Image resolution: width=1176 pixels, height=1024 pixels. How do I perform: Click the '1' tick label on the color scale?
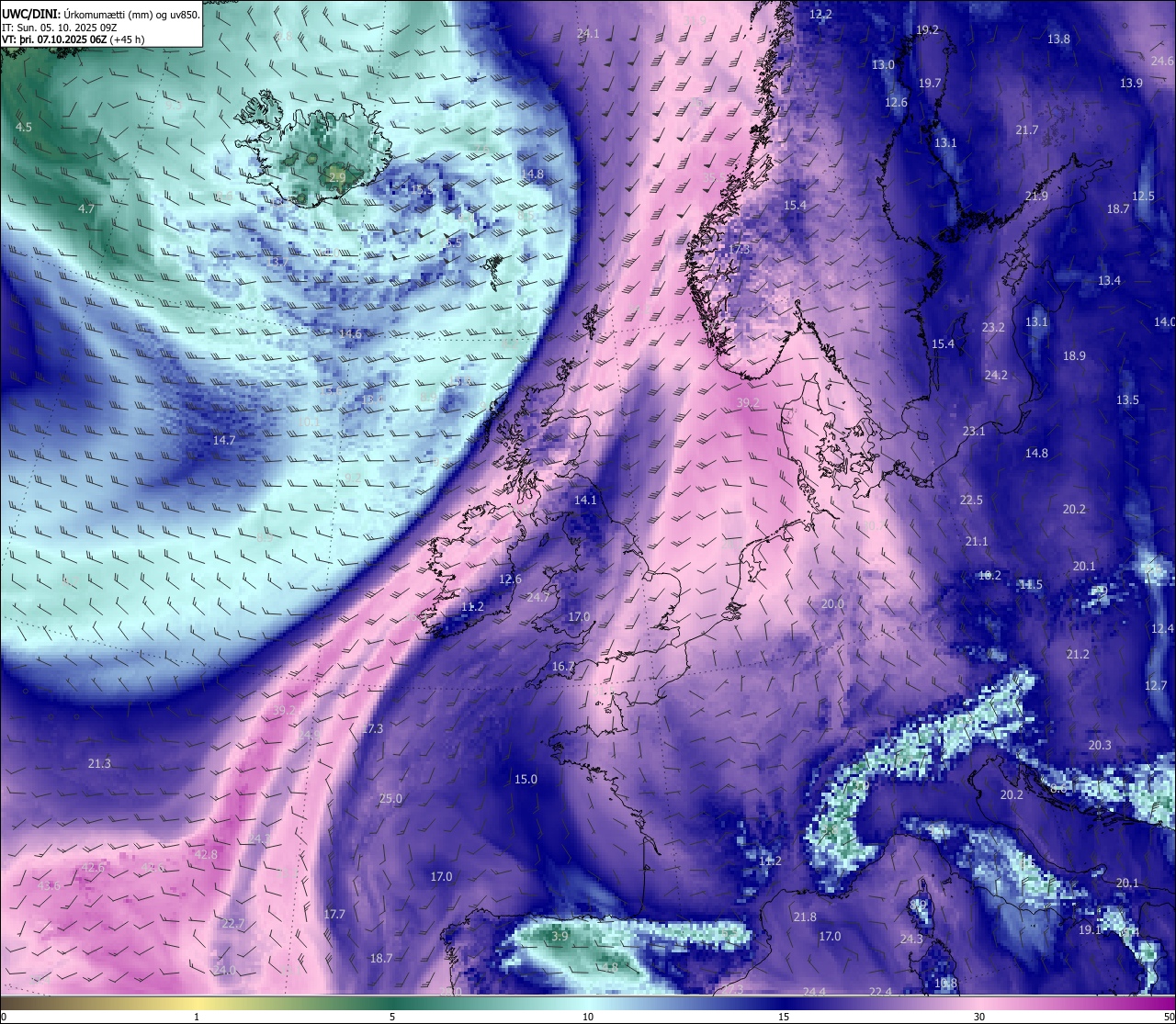197,1017
